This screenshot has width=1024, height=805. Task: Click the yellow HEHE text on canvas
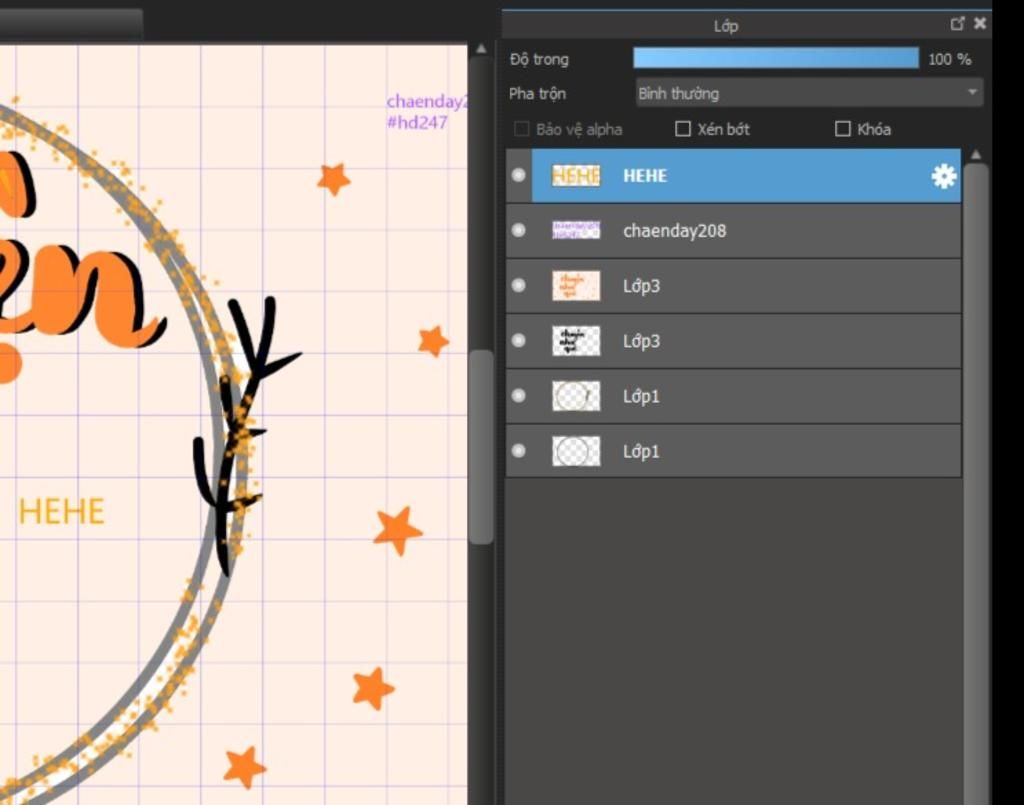pyautogui.click(x=61, y=512)
